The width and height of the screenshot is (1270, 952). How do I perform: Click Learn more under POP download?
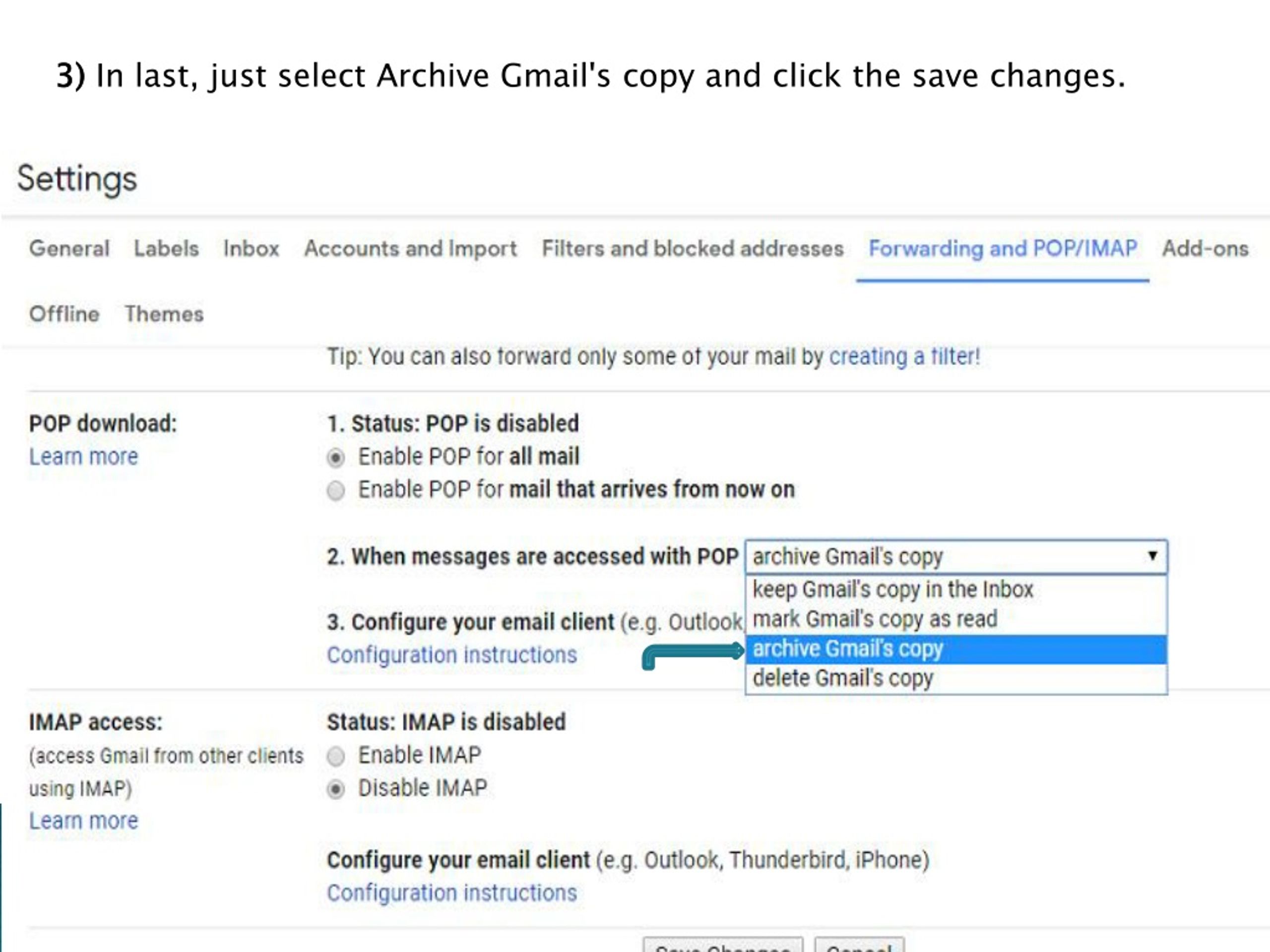(x=84, y=457)
